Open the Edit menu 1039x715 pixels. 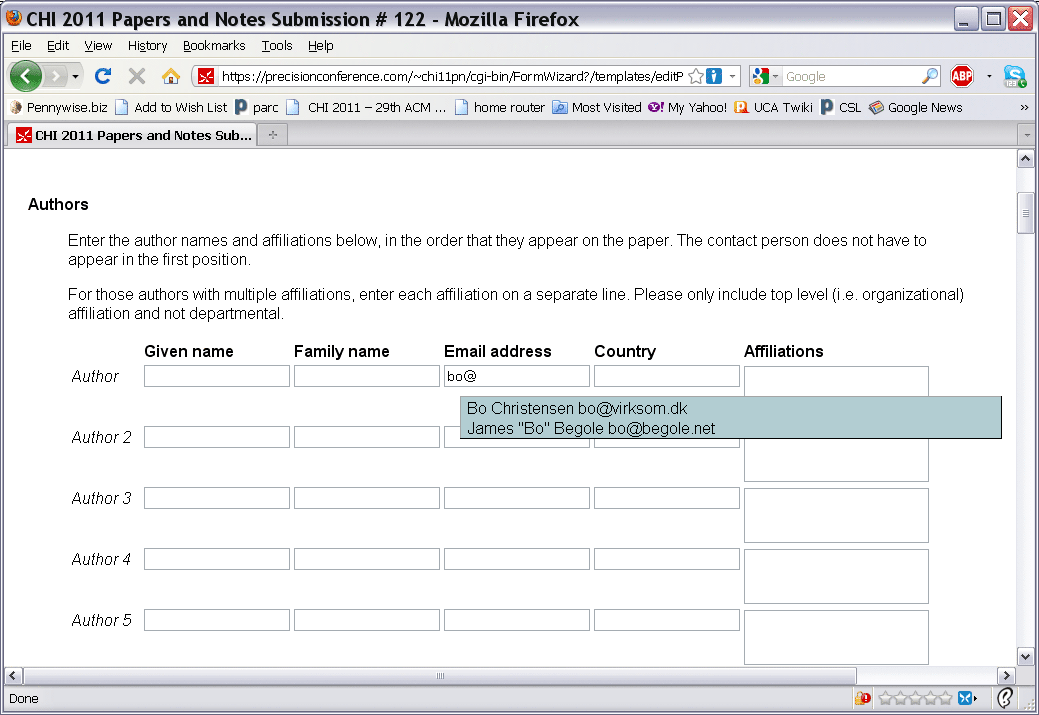pyautogui.click(x=58, y=46)
